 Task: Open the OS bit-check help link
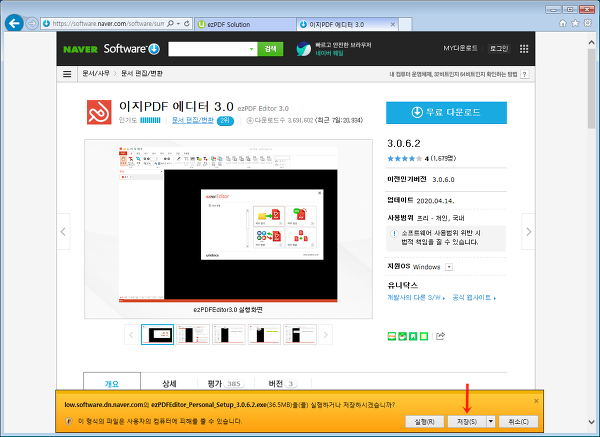pyautogui.click(x=453, y=74)
